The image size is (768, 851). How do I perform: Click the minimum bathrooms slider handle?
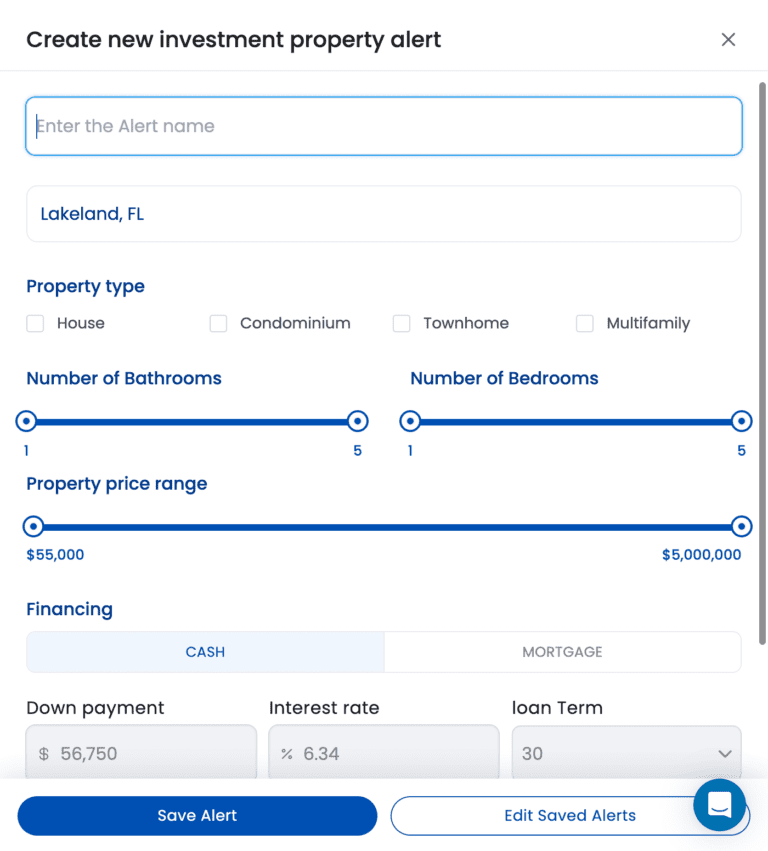click(27, 421)
